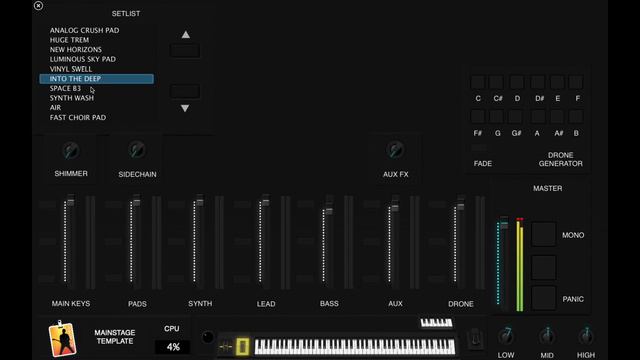Toggle drone note C
640x360 pixels.
click(x=478, y=82)
